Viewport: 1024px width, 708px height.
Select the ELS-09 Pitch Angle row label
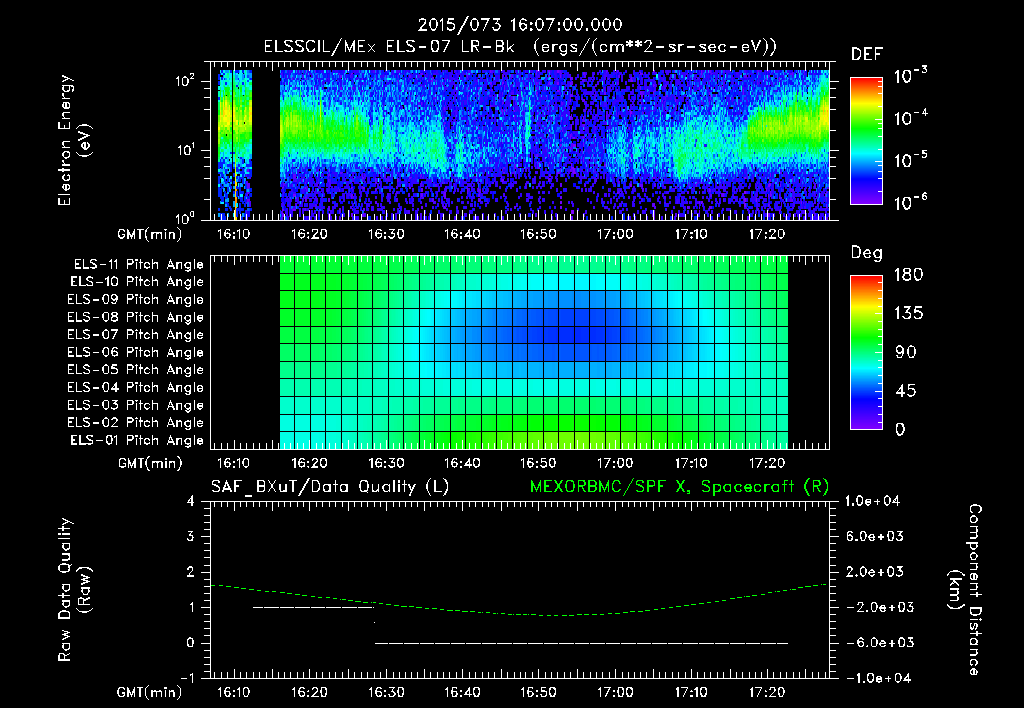coord(136,300)
